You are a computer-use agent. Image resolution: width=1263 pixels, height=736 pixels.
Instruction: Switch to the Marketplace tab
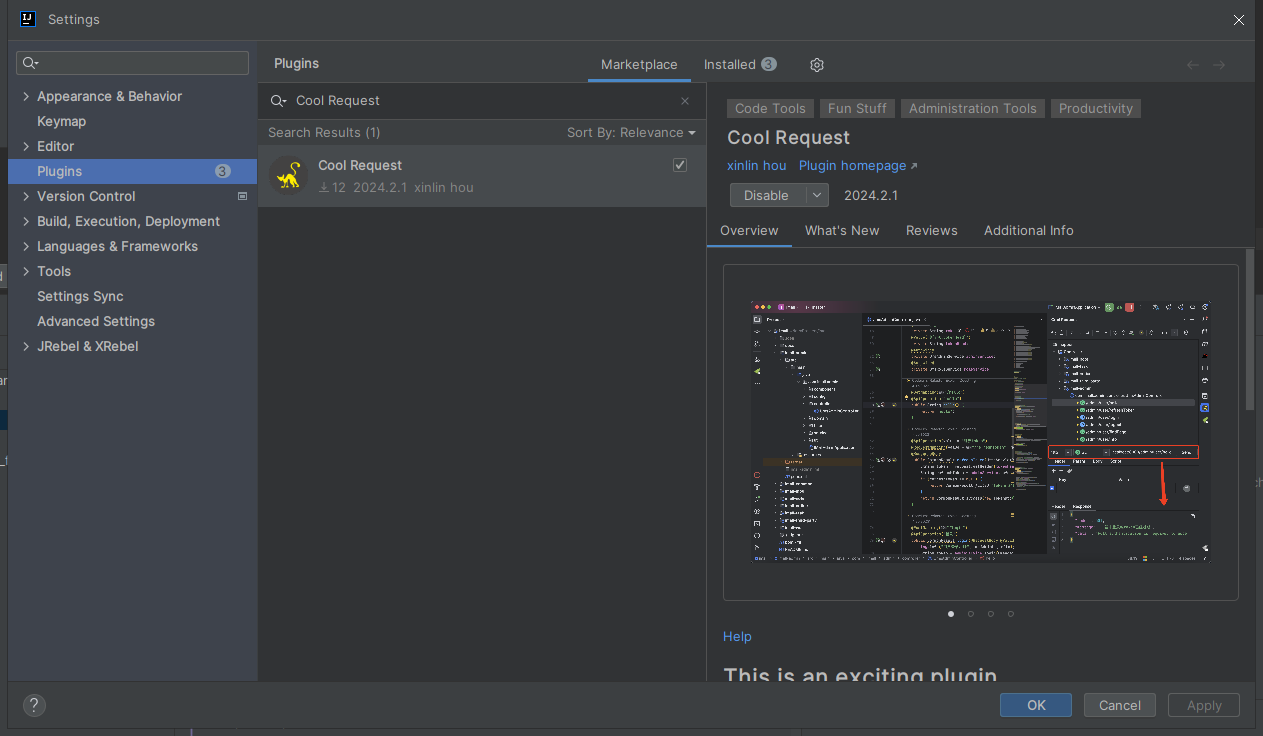pyautogui.click(x=639, y=64)
